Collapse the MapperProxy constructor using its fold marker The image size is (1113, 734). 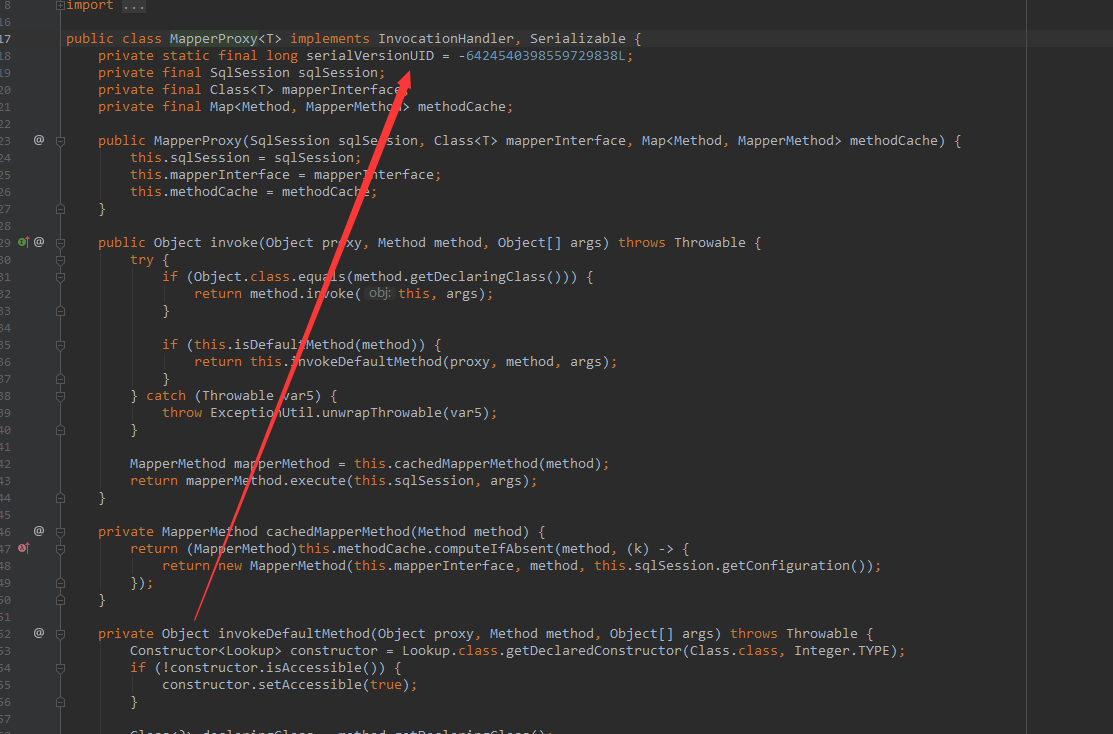tap(60, 141)
